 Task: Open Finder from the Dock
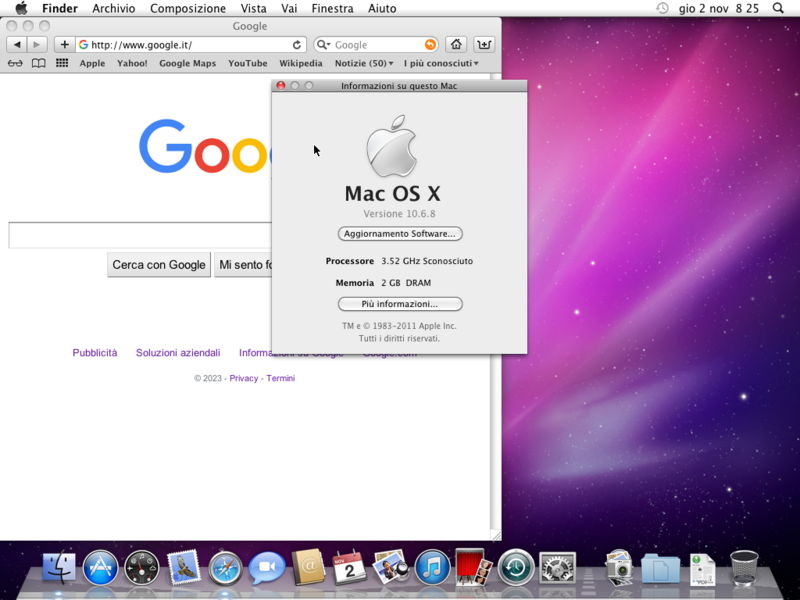pos(59,567)
